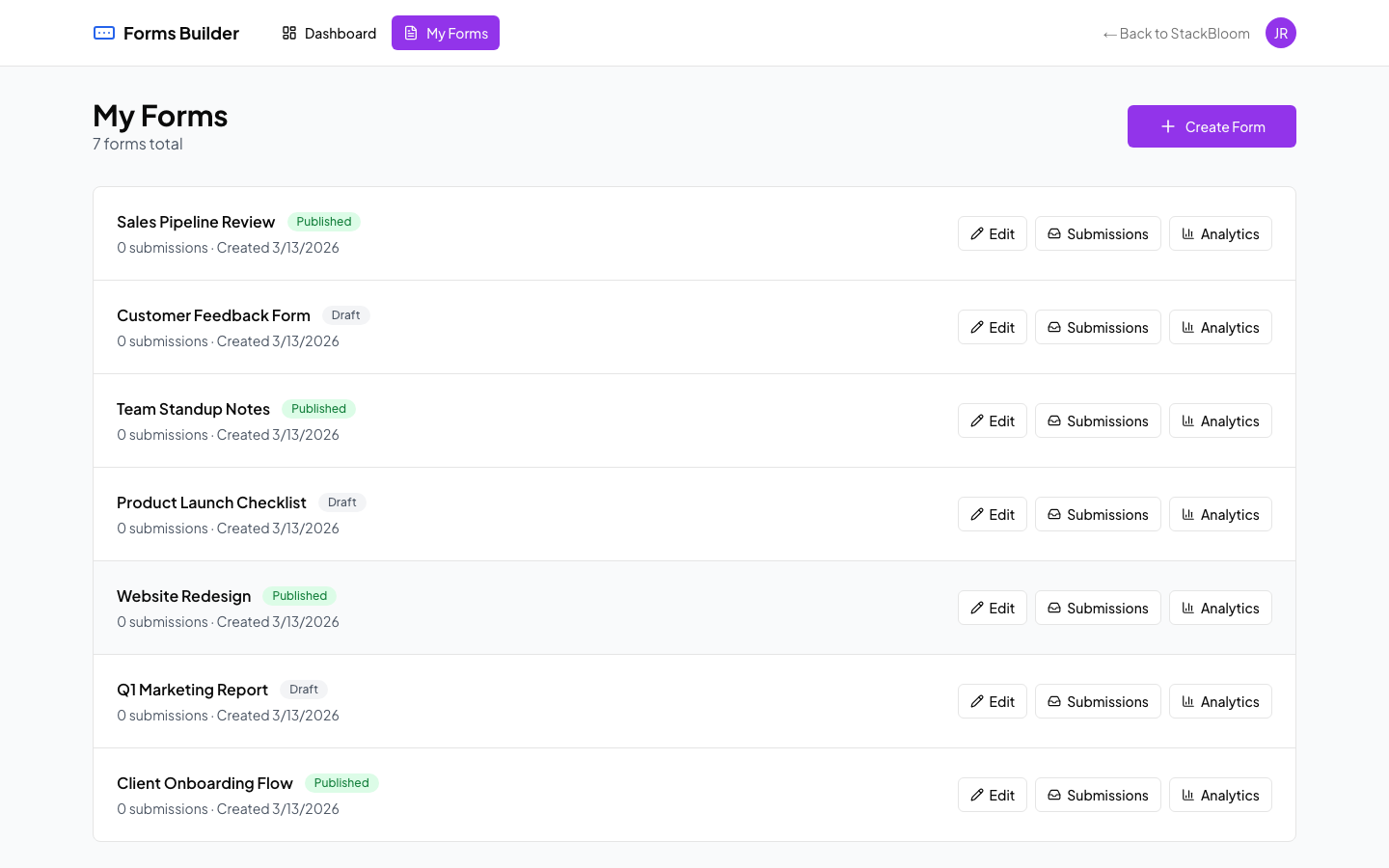
Task: Switch to the My Forms tab
Action: (446, 32)
